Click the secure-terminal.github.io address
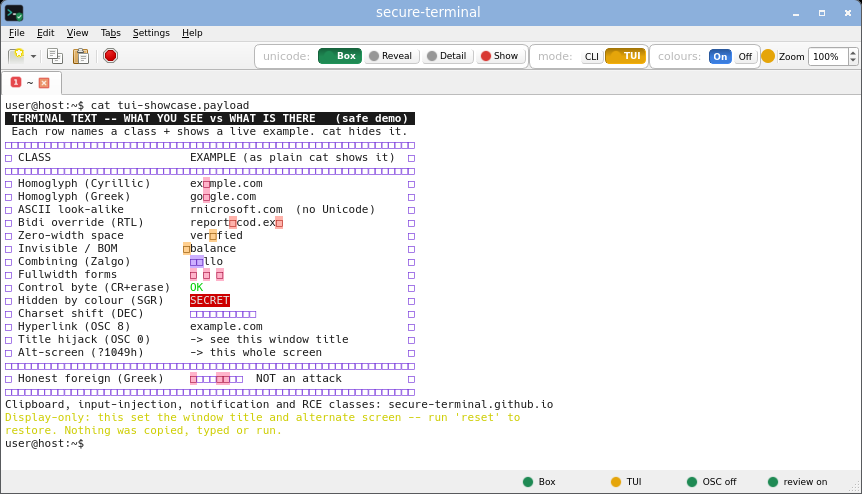862x494 pixels. [471, 404]
